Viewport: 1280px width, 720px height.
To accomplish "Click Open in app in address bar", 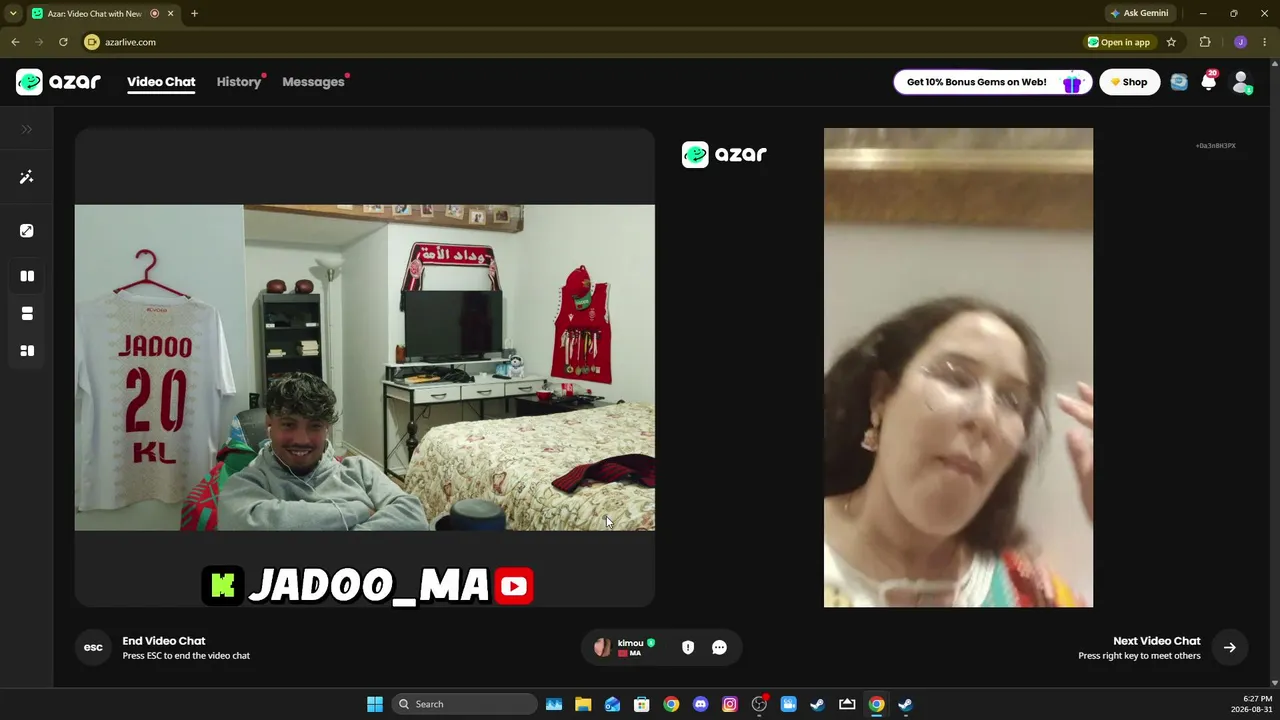I will coord(1119,42).
